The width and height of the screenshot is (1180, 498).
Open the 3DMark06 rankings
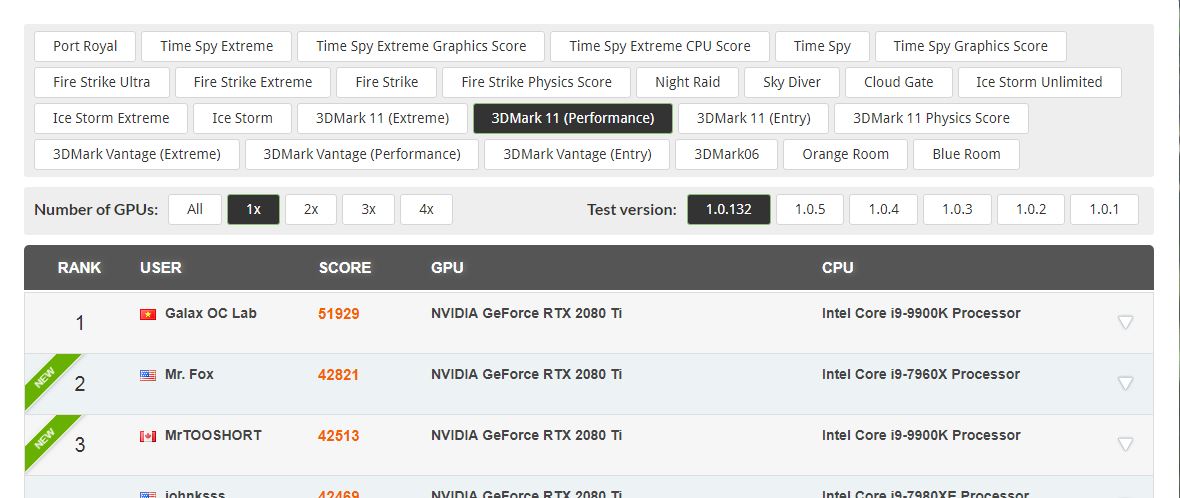pyautogui.click(x=726, y=154)
